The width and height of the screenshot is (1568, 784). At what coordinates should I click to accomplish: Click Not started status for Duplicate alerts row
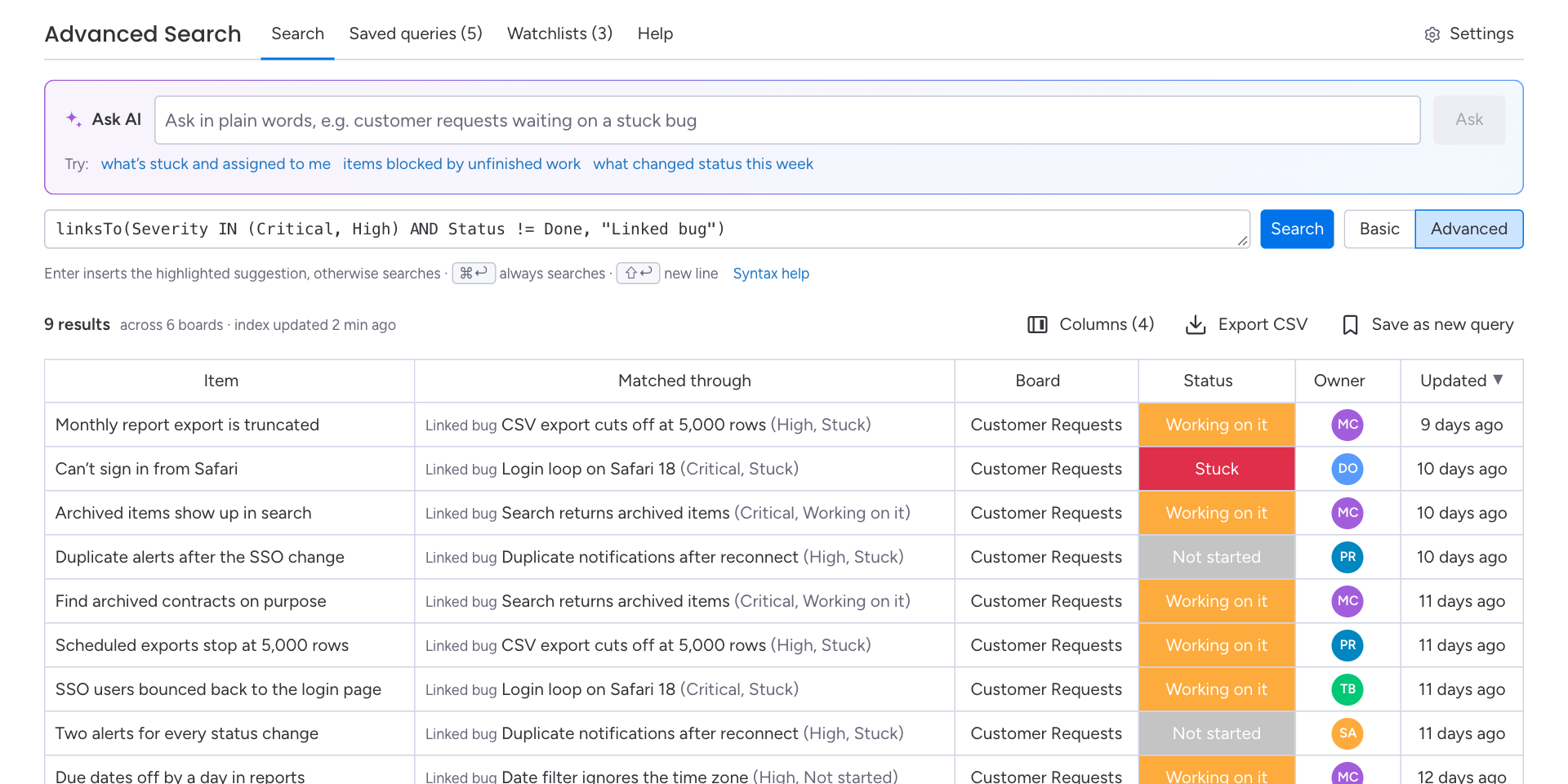tap(1217, 557)
